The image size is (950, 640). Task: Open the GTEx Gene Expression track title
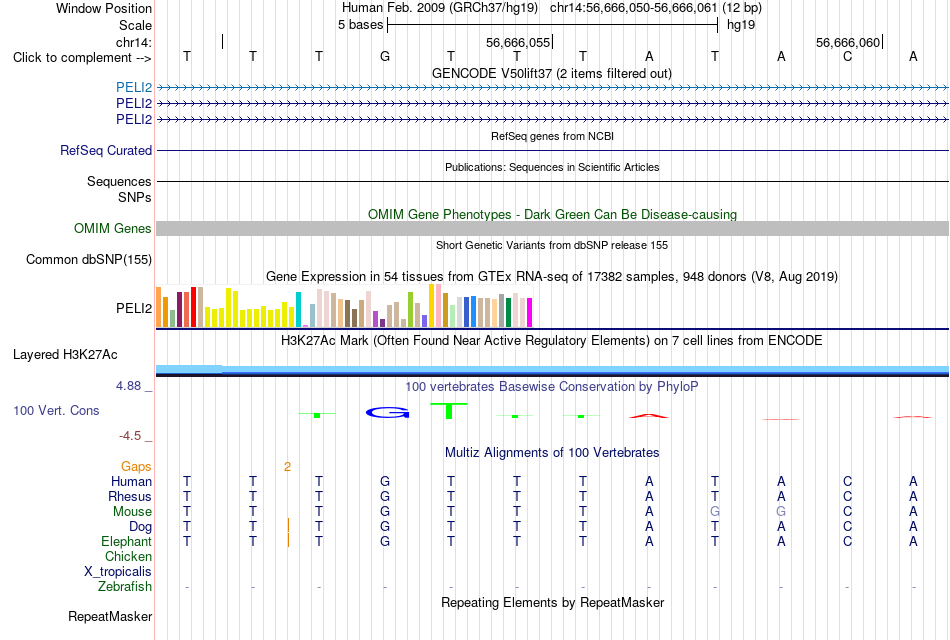click(552, 277)
